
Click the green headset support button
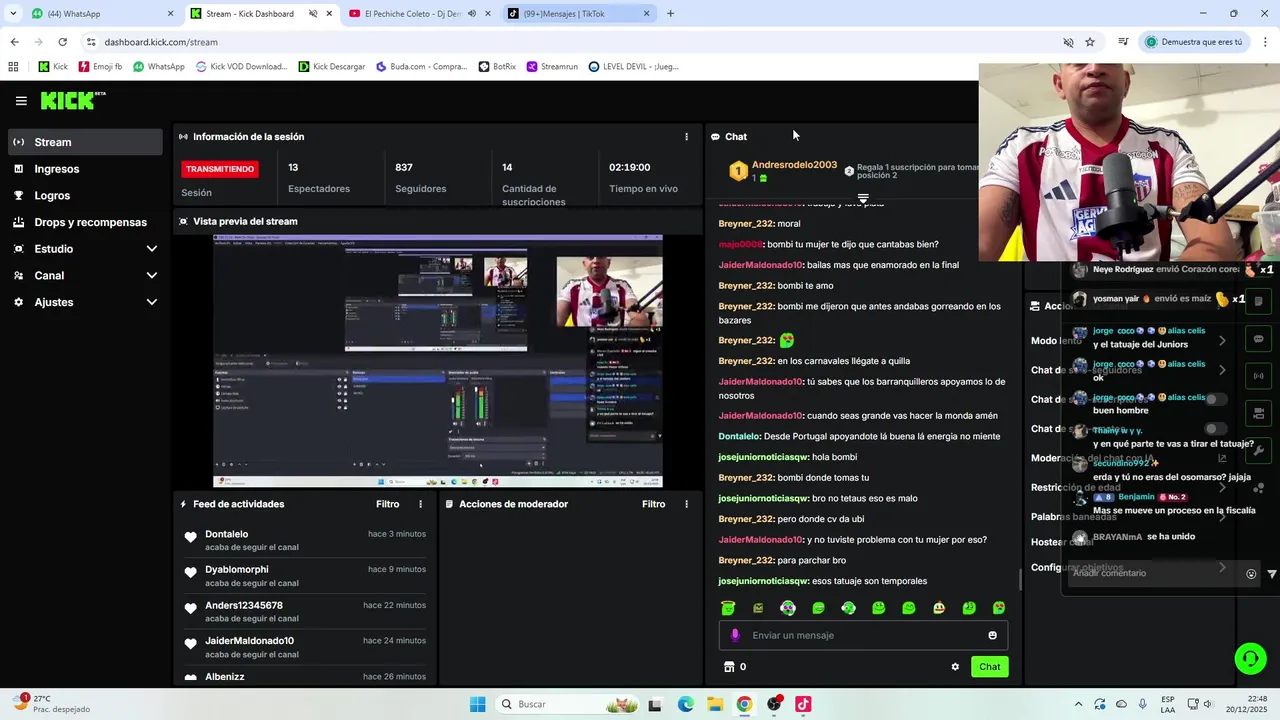point(1250,658)
